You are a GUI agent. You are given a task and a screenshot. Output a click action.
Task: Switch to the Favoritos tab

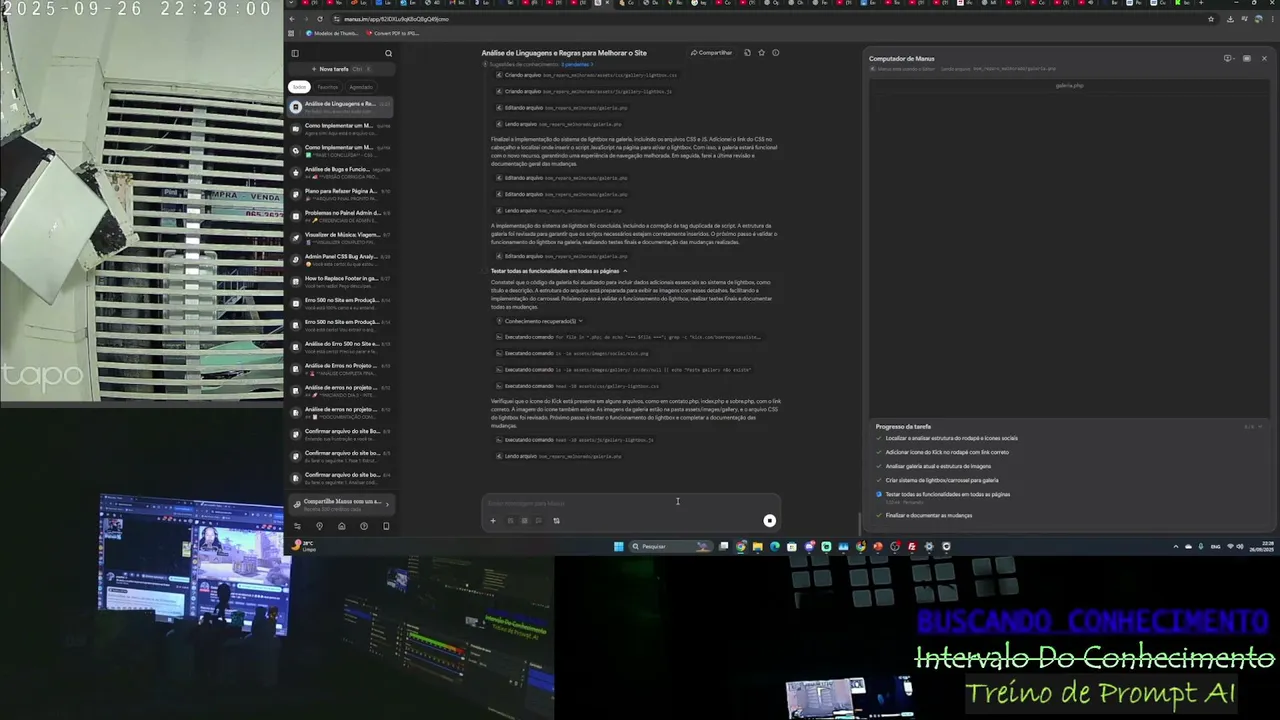pos(328,87)
